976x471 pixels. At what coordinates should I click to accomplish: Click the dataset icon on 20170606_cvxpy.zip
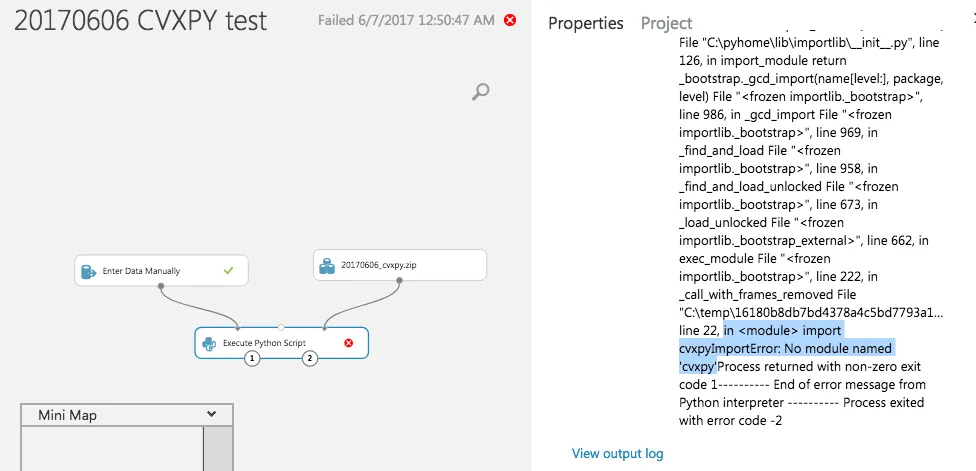(327, 265)
